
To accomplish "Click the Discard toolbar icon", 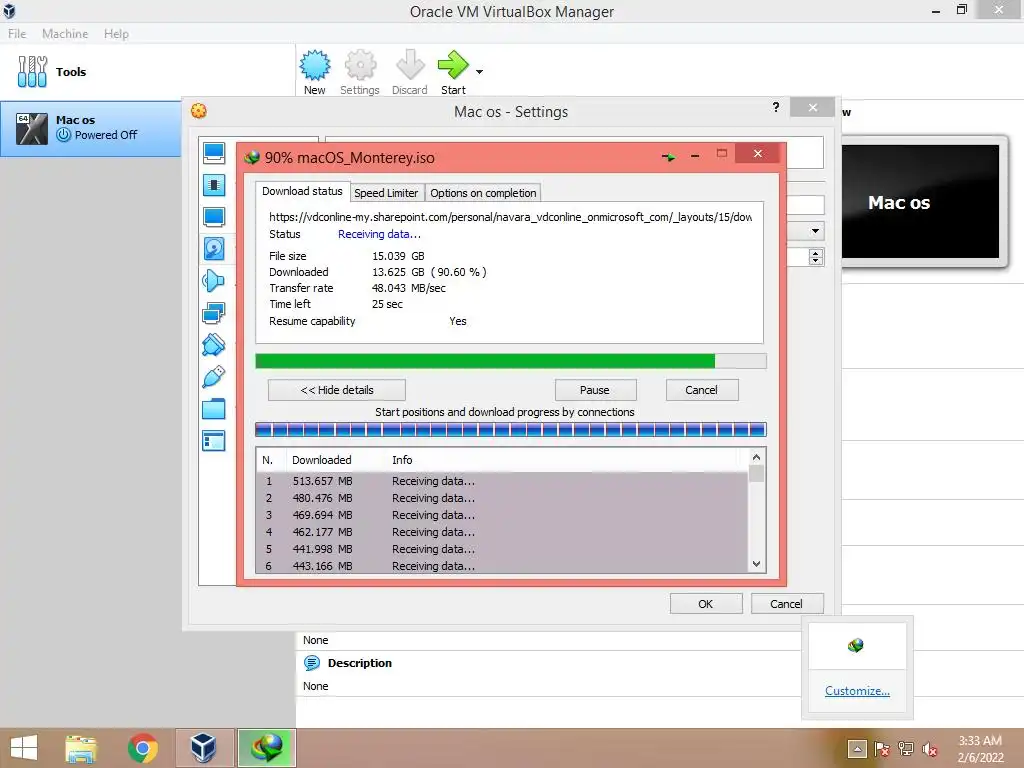I will tap(410, 65).
